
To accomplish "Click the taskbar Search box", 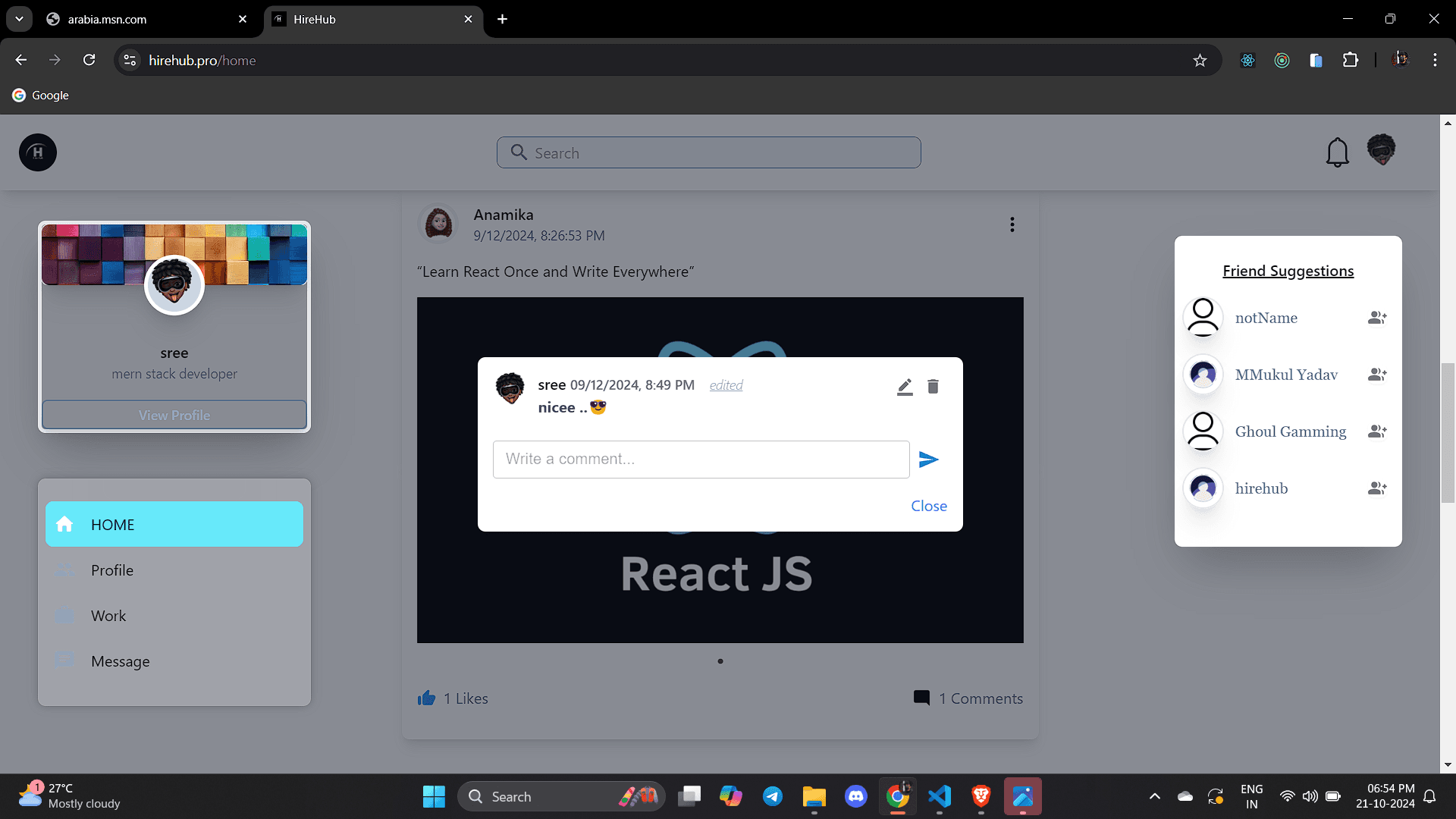I will [561, 796].
